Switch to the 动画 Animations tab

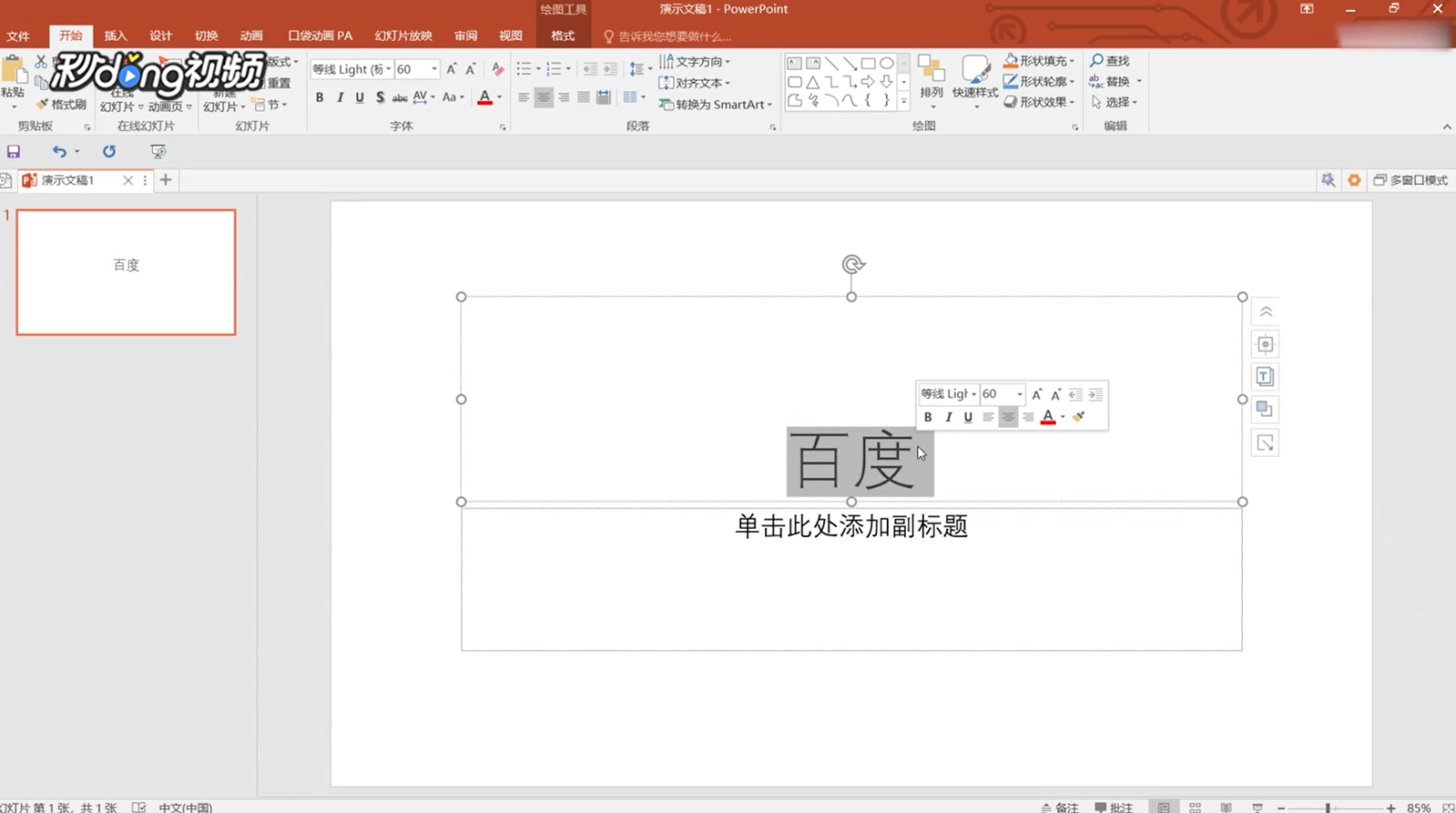[251, 36]
